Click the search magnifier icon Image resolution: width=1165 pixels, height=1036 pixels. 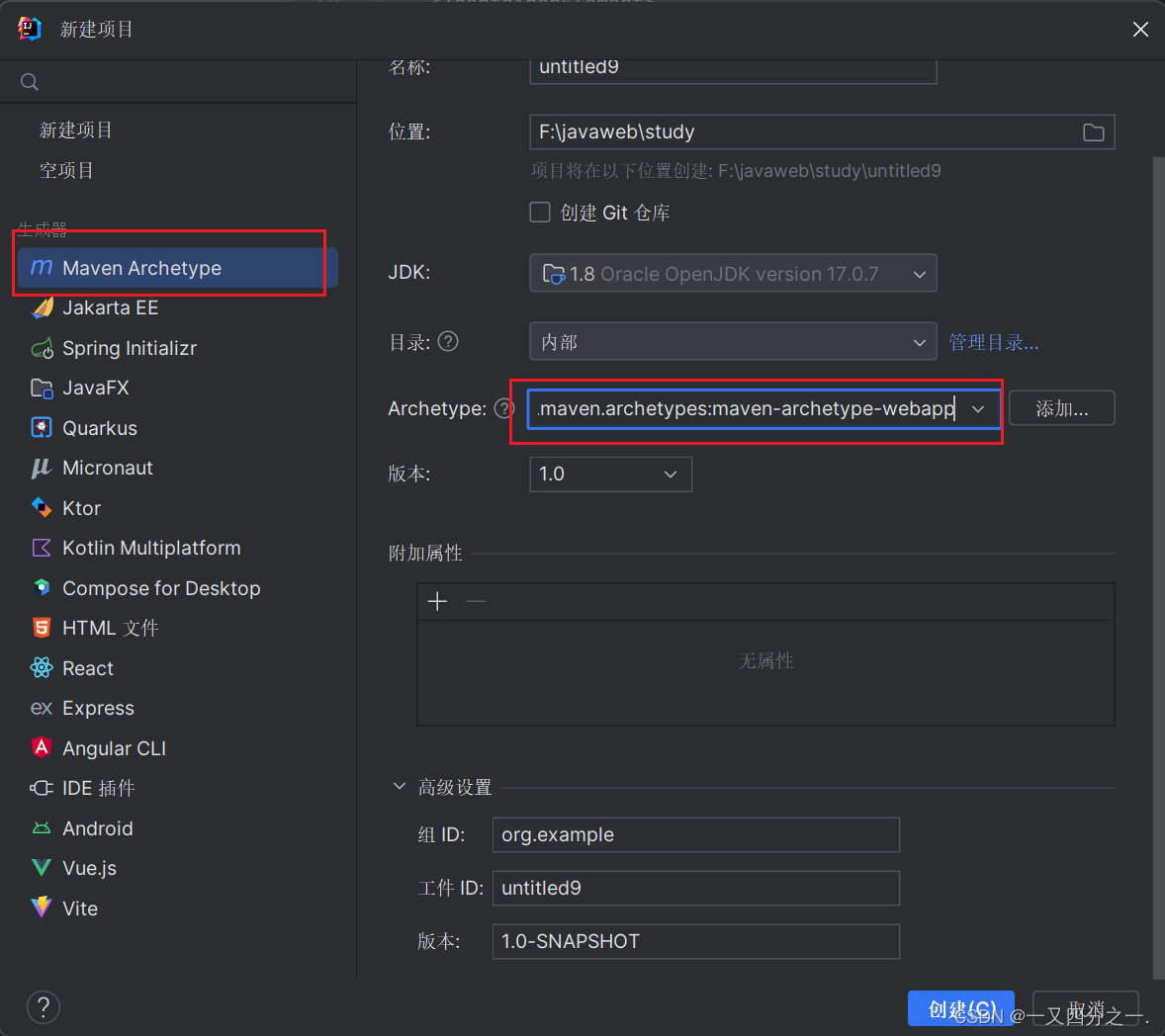(29, 82)
